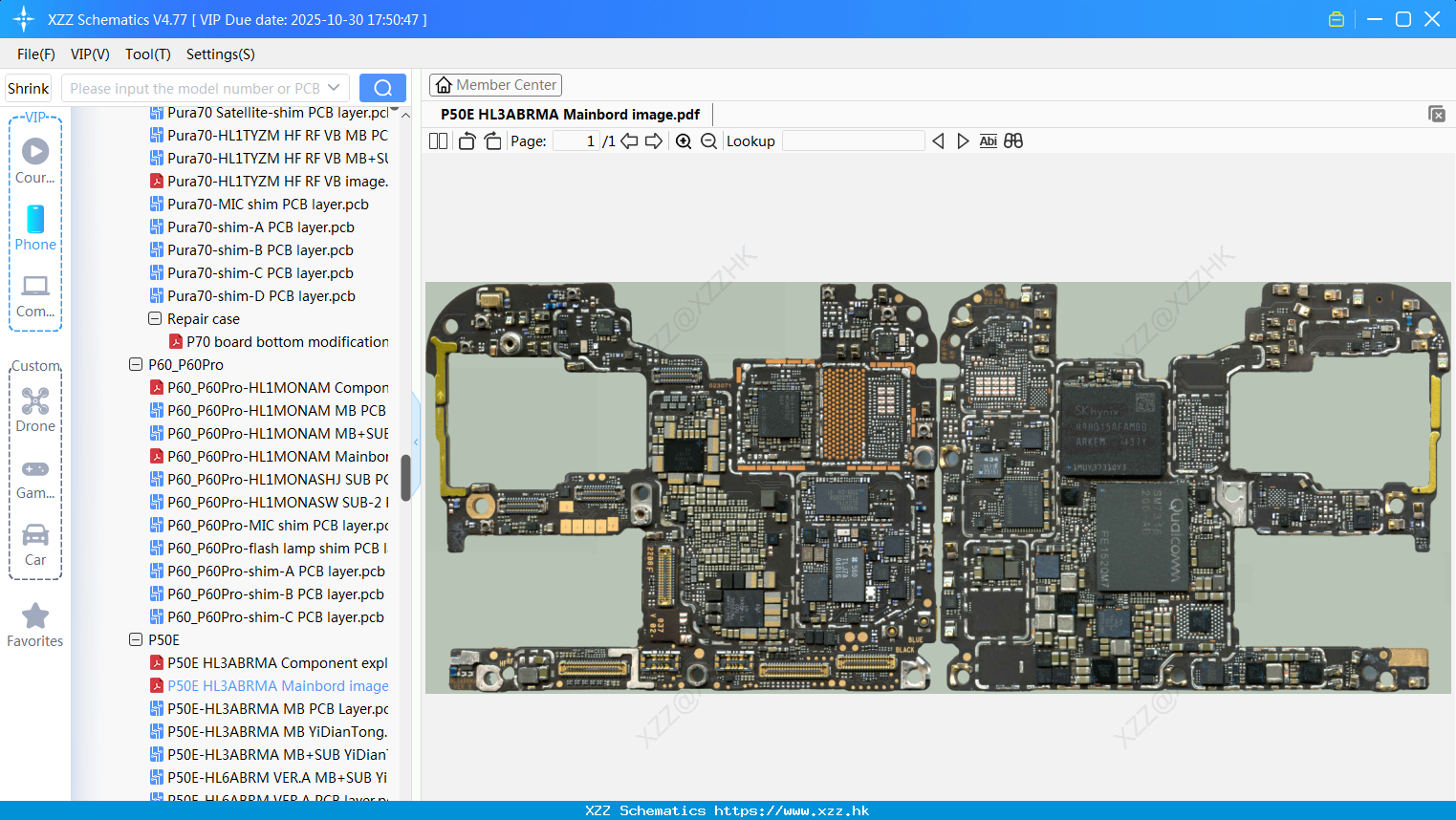This screenshot has height=820, width=1456.
Task: Close the PDF tab panel icon
Action: click(1437, 114)
